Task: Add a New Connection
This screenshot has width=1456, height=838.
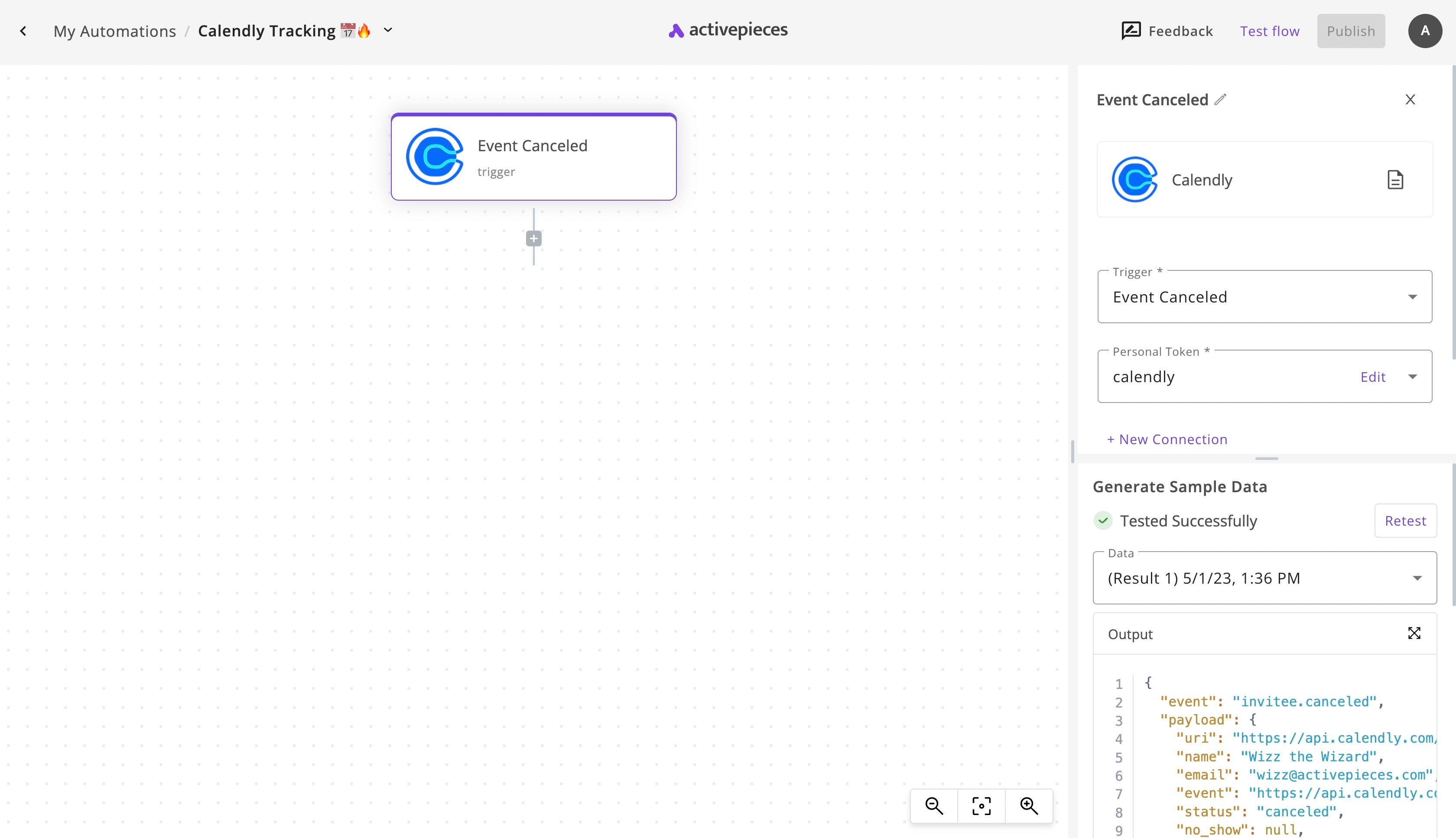Action: (1167, 439)
